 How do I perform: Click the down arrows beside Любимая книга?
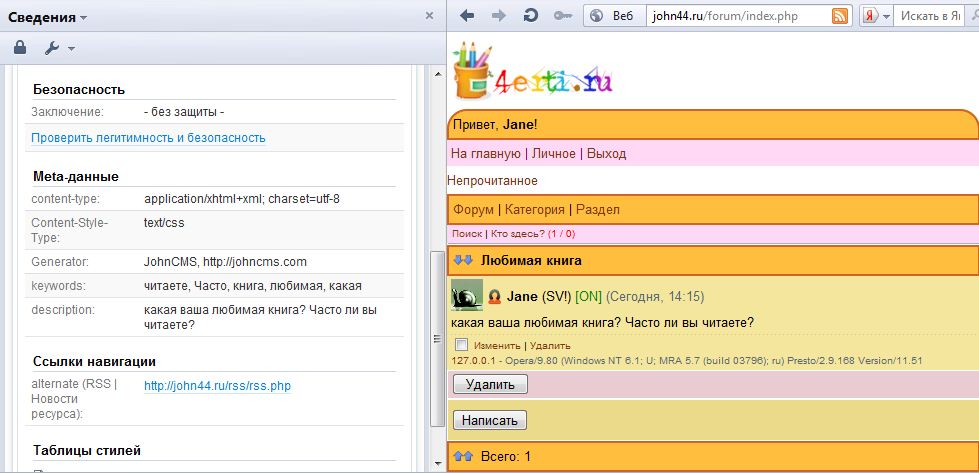click(x=463, y=260)
